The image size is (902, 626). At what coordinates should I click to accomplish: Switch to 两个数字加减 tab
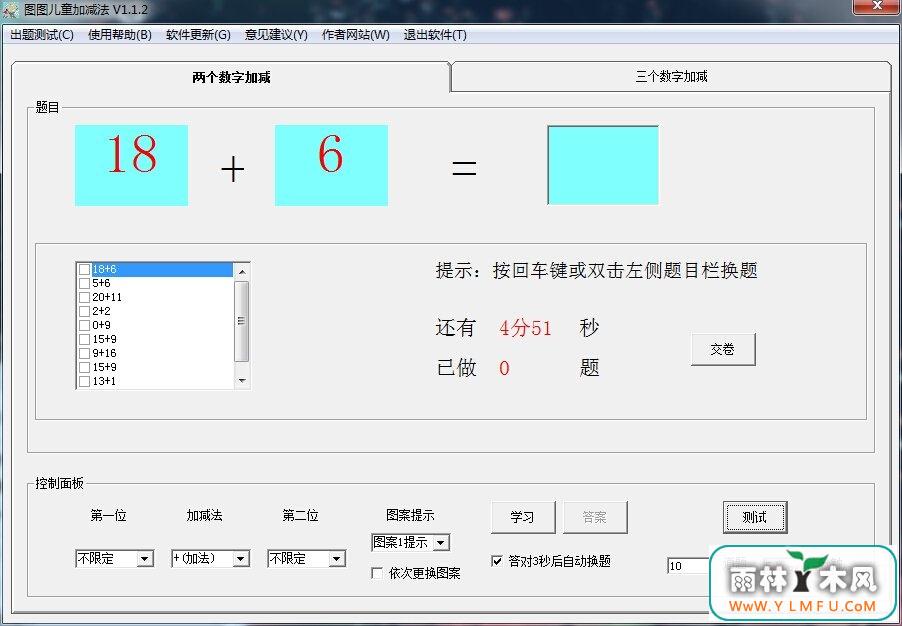point(231,77)
